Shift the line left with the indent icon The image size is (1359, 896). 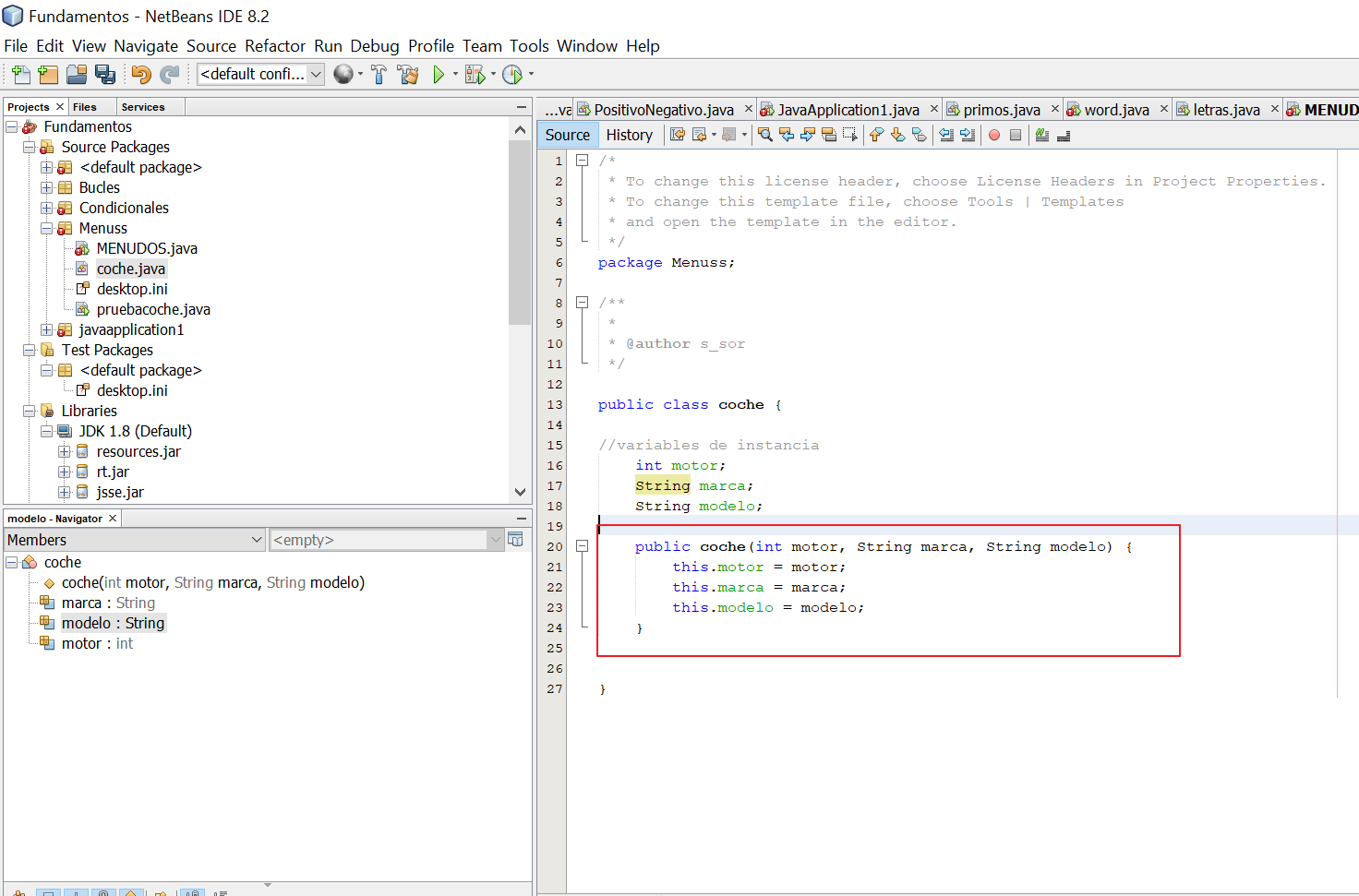946,135
